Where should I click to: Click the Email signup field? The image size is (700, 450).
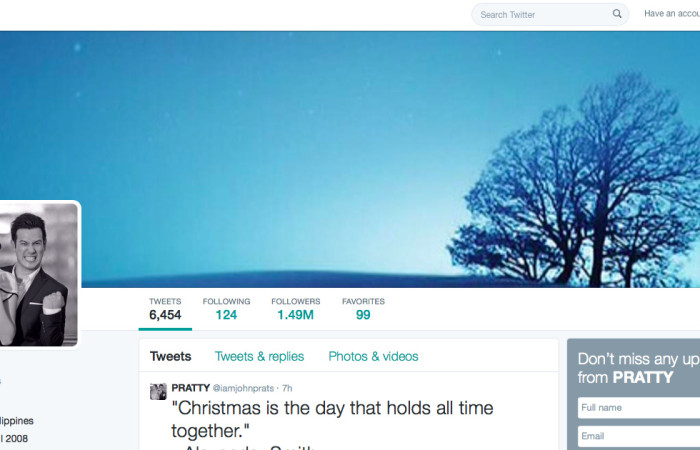(639, 436)
